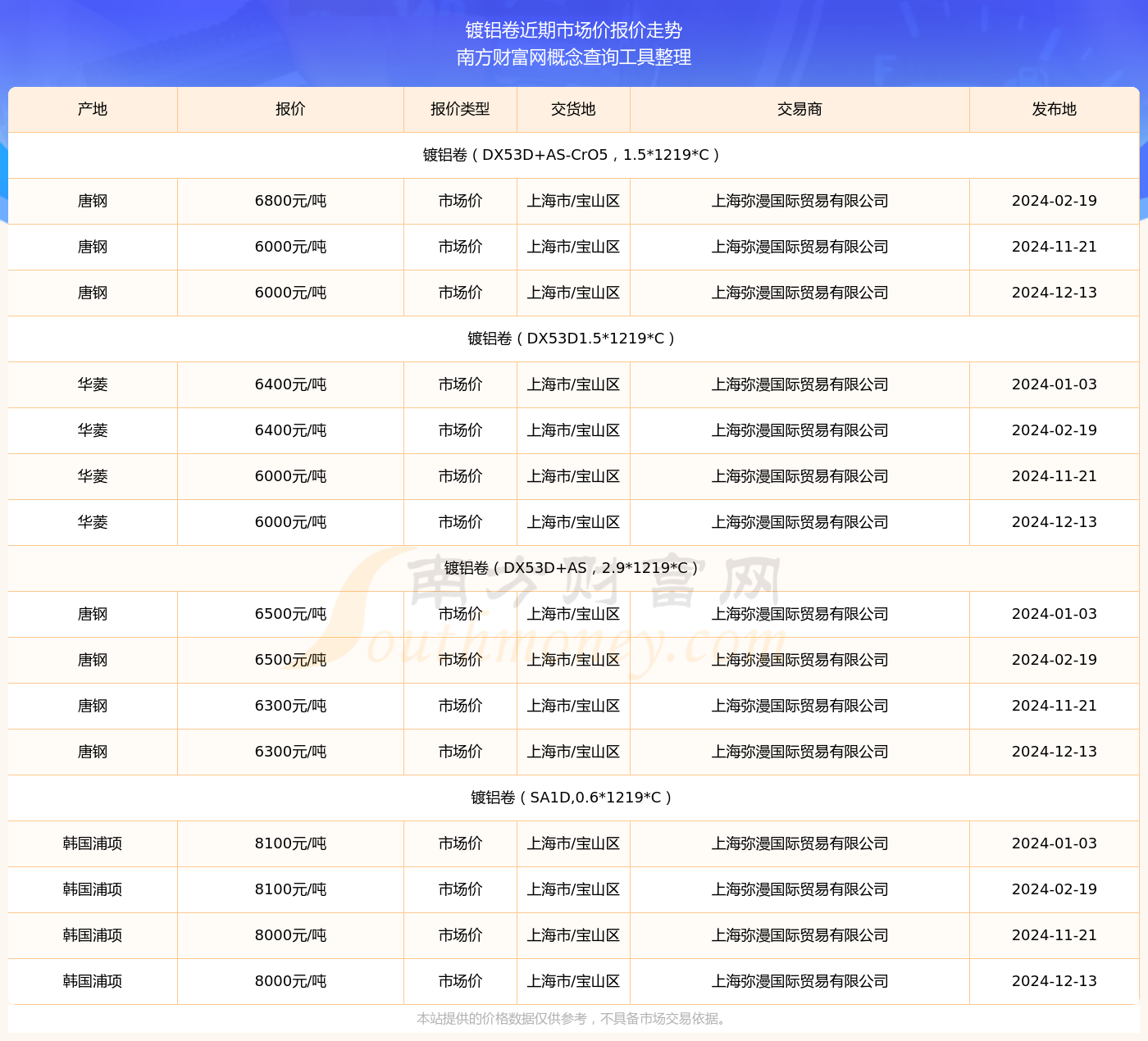This screenshot has height=1041, width=1148.
Task: Click 8000元/吨 price dated 2024-11-21
Action: [x=290, y=935]
